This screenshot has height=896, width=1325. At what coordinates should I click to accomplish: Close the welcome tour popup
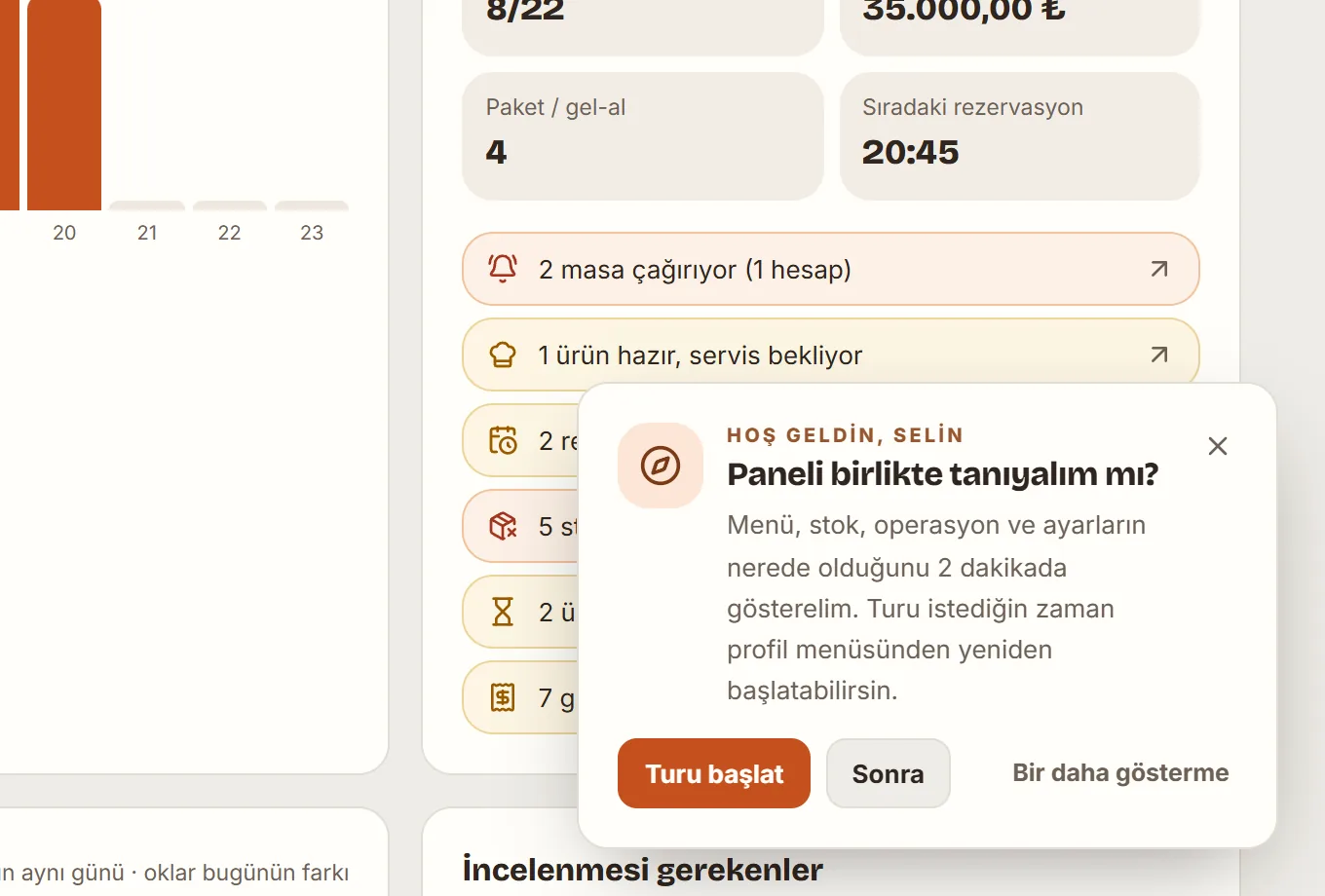pyautogui.click(x=1218, y=446)
